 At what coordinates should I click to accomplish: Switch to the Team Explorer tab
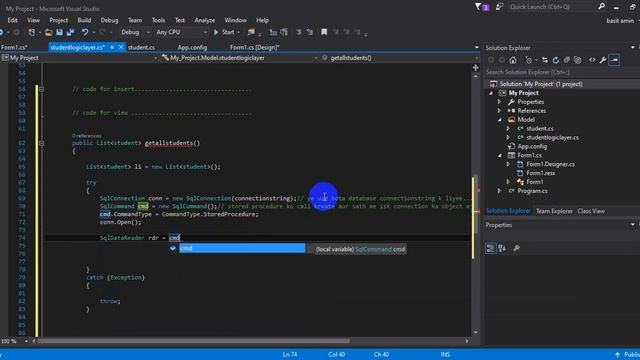(x=554, y=211)
